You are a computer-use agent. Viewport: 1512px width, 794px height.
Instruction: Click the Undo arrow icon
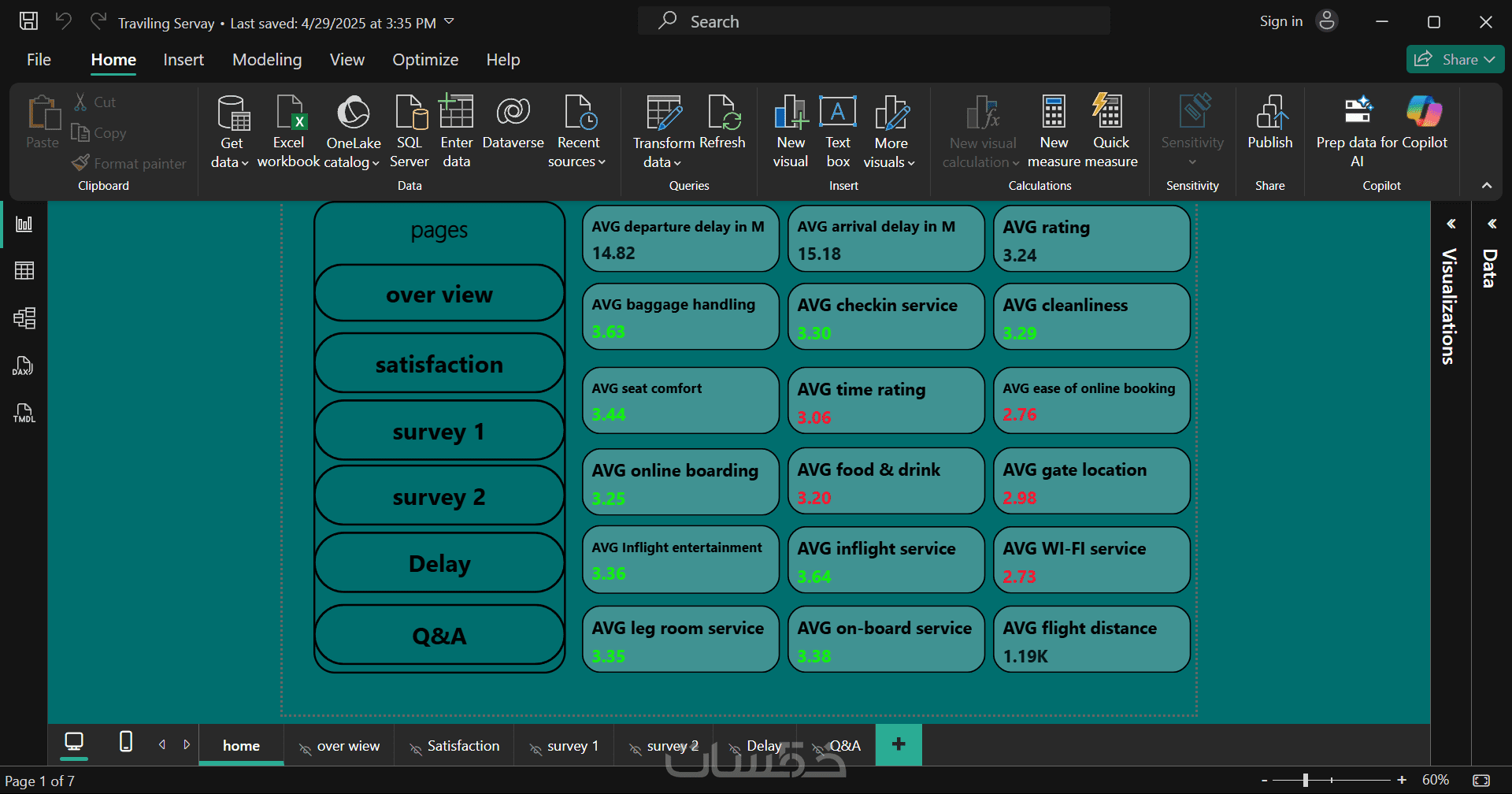point(63,21)
